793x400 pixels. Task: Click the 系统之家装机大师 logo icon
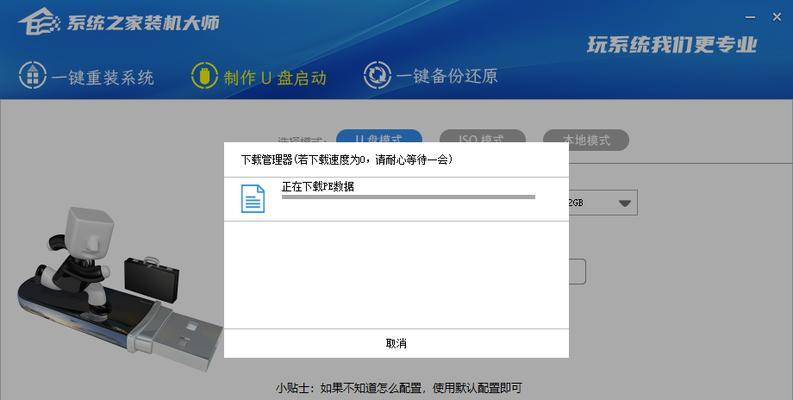click(x=38, y=22)
